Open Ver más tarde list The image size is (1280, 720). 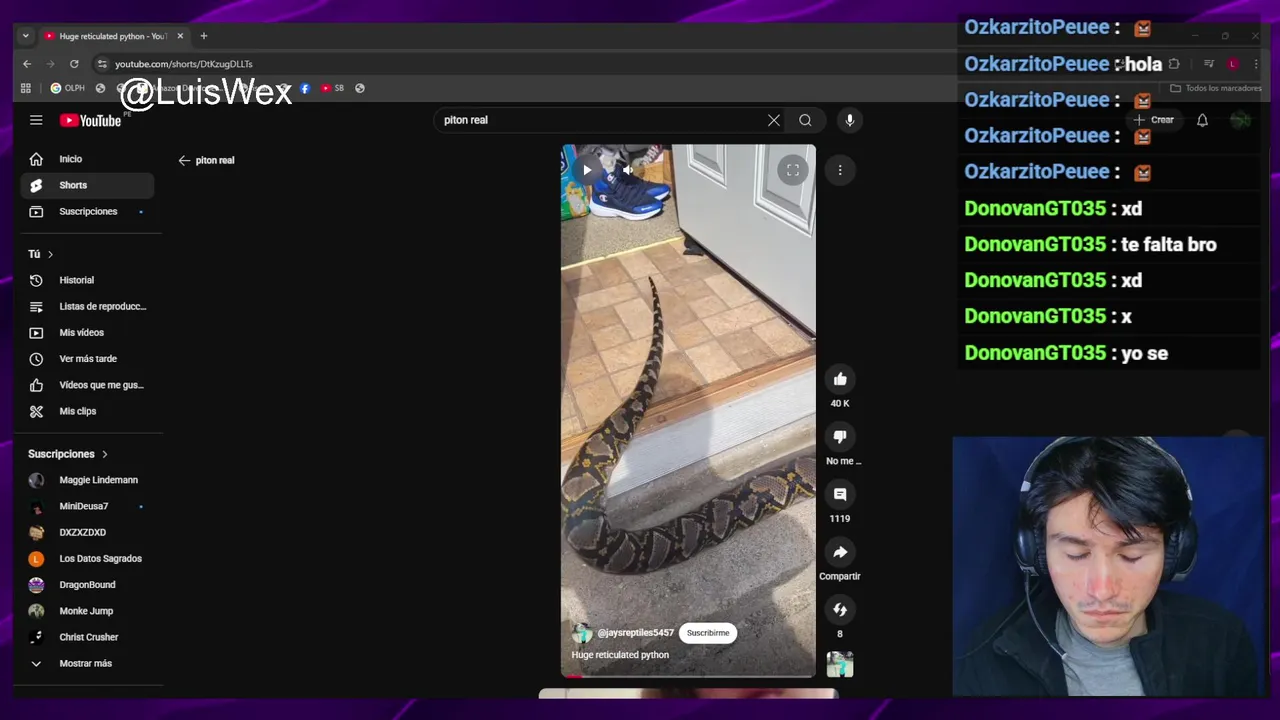pos(87,358)
